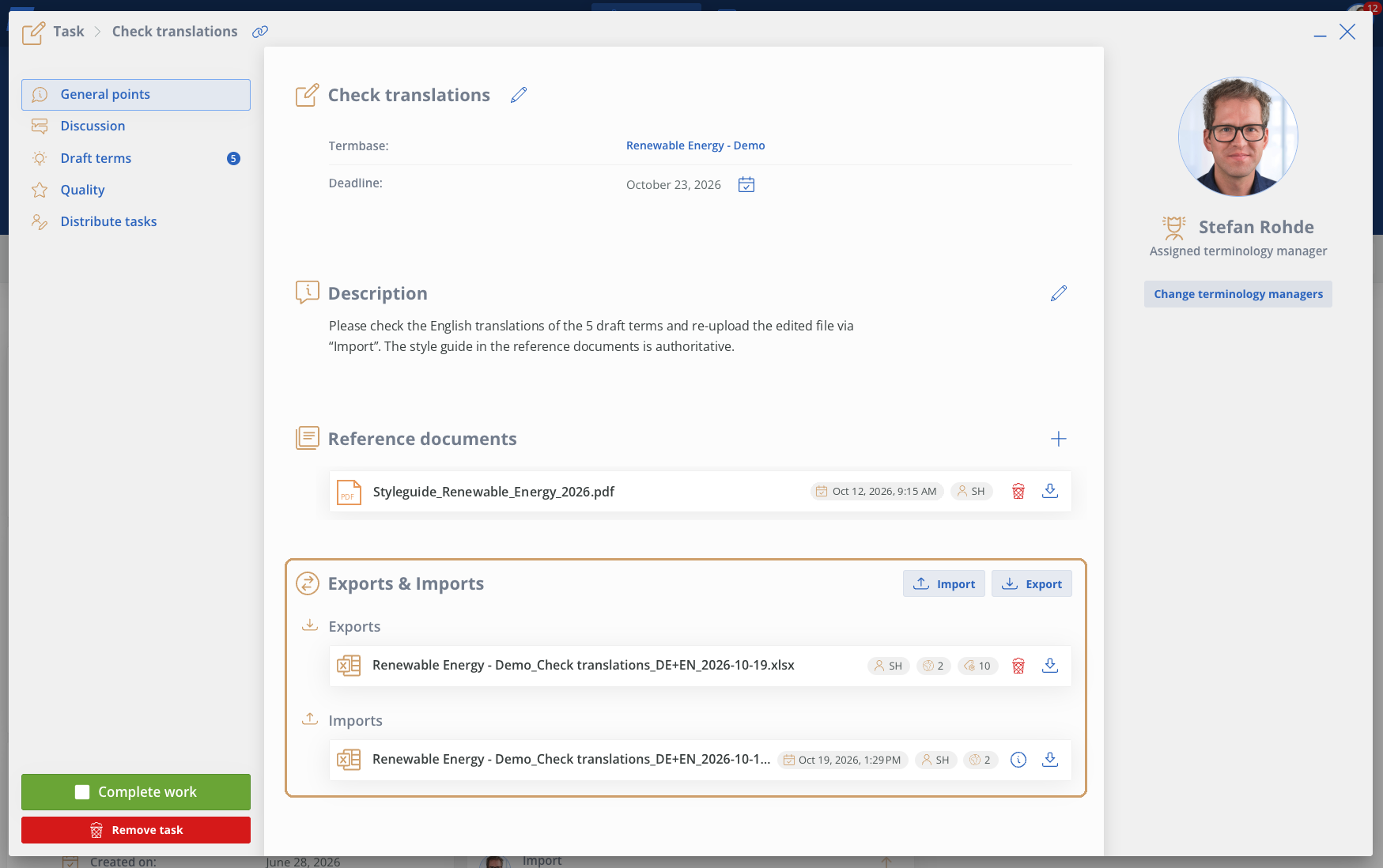
Task: Add a reference document with plus icon
Action: pos(1059,439)
